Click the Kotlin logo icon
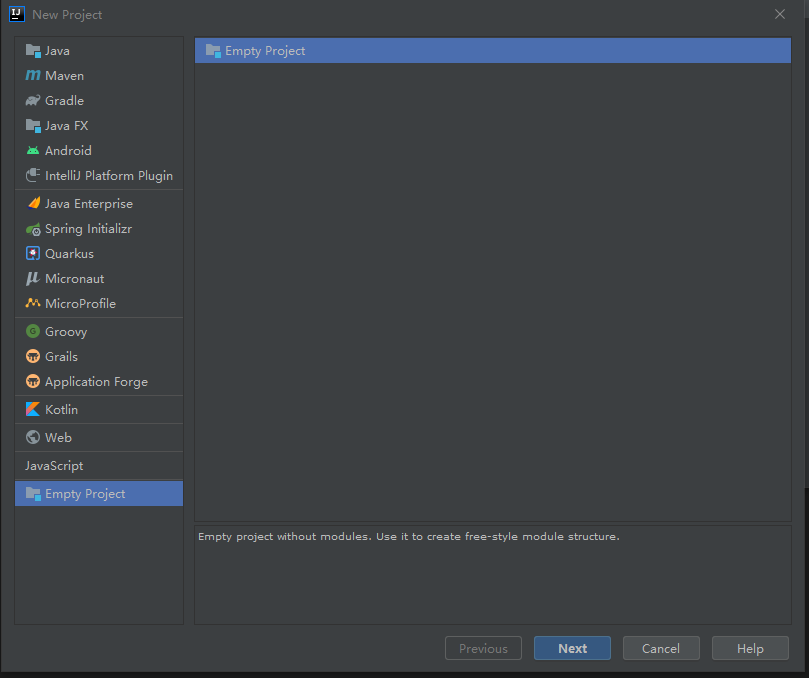The image size is (809, 678). point(33,409)
